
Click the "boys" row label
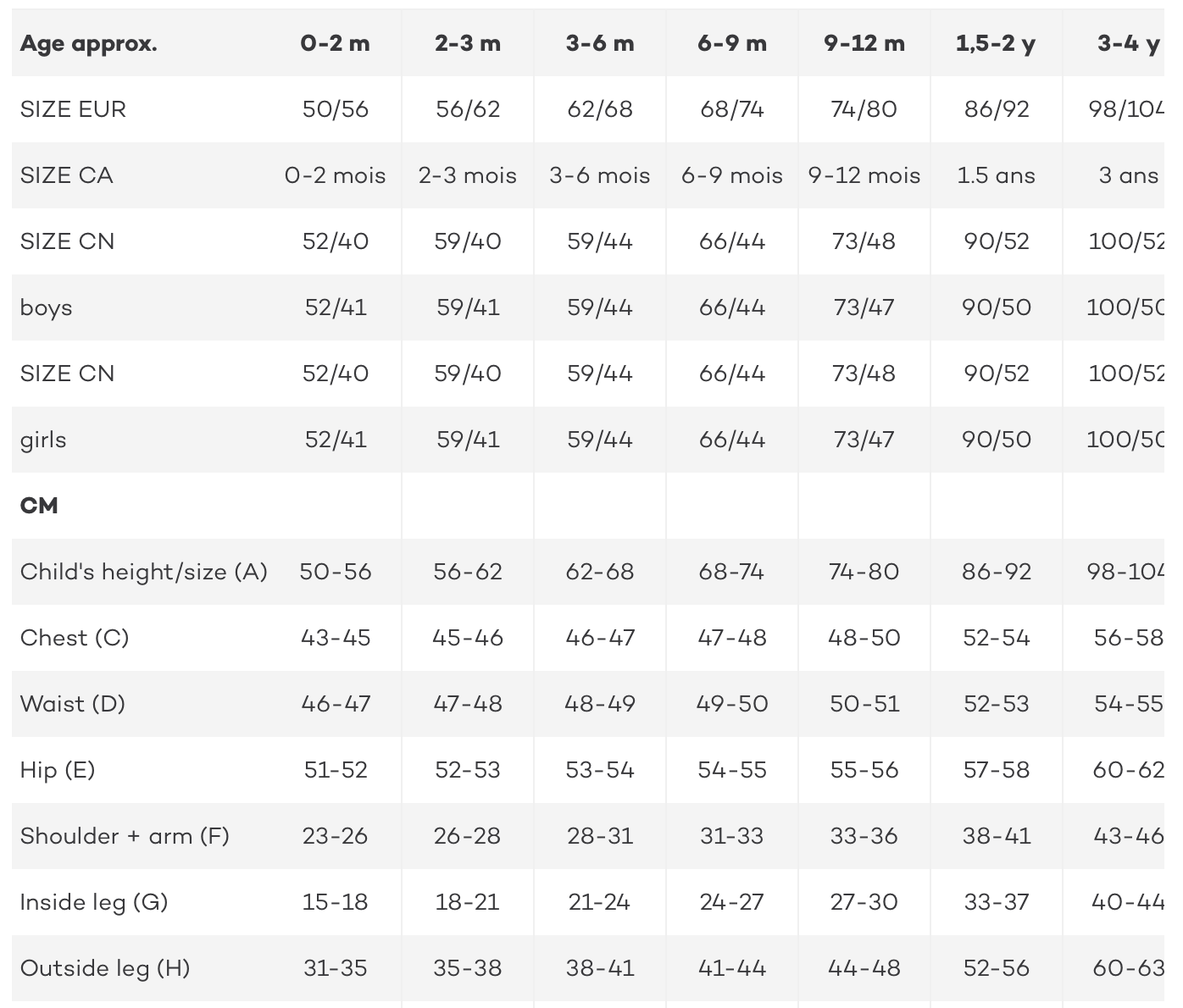point(46,307)
